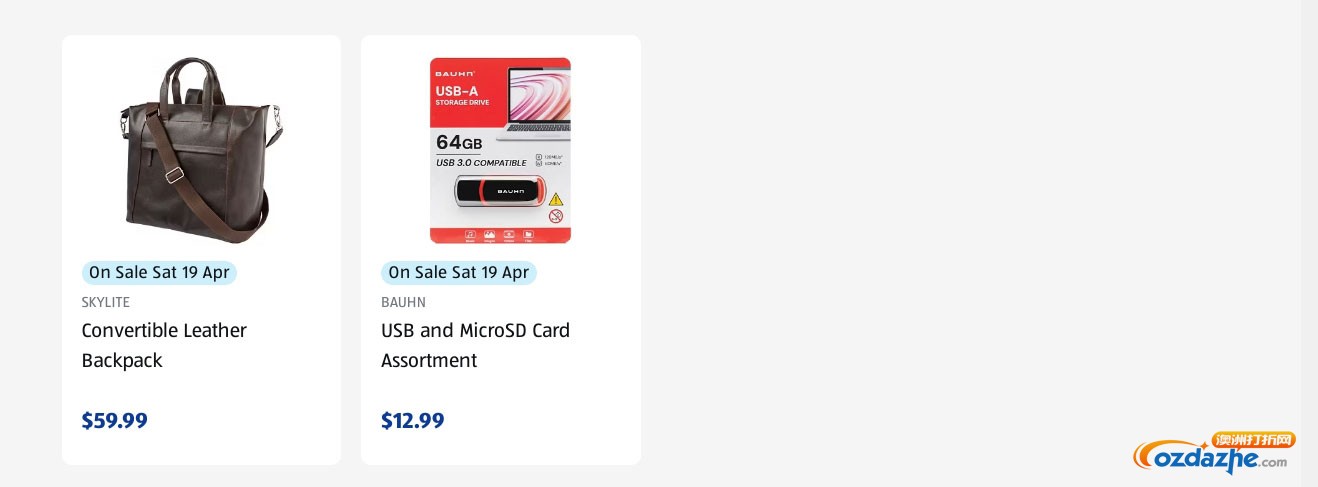Click the Convertible Leather Backpack title

(164, 345)
